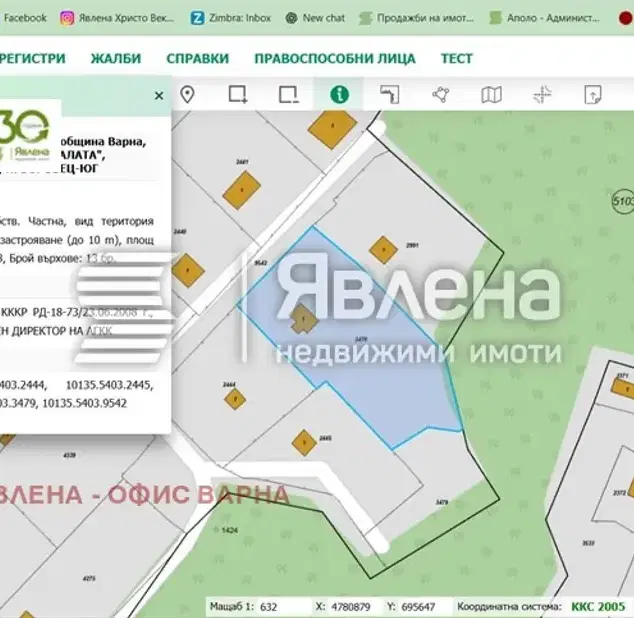634x618 pixels.
Task: Open the Явлена Христо Instagram bookmark
Action: pos(117,18)
